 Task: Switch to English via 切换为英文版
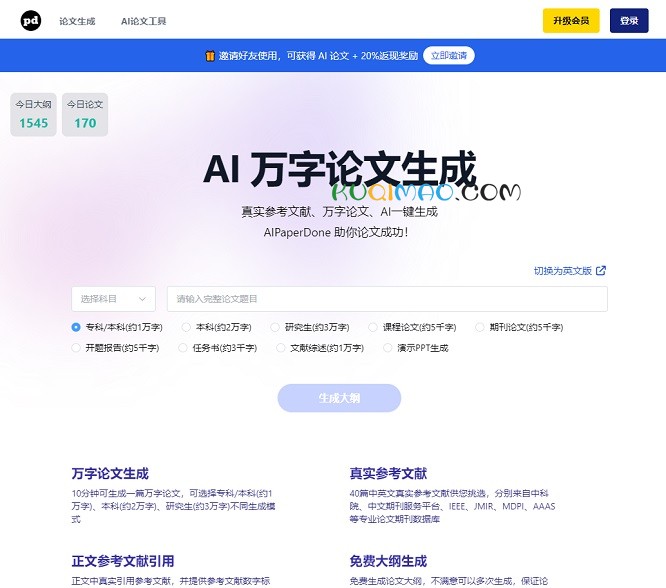coord(562,271)
